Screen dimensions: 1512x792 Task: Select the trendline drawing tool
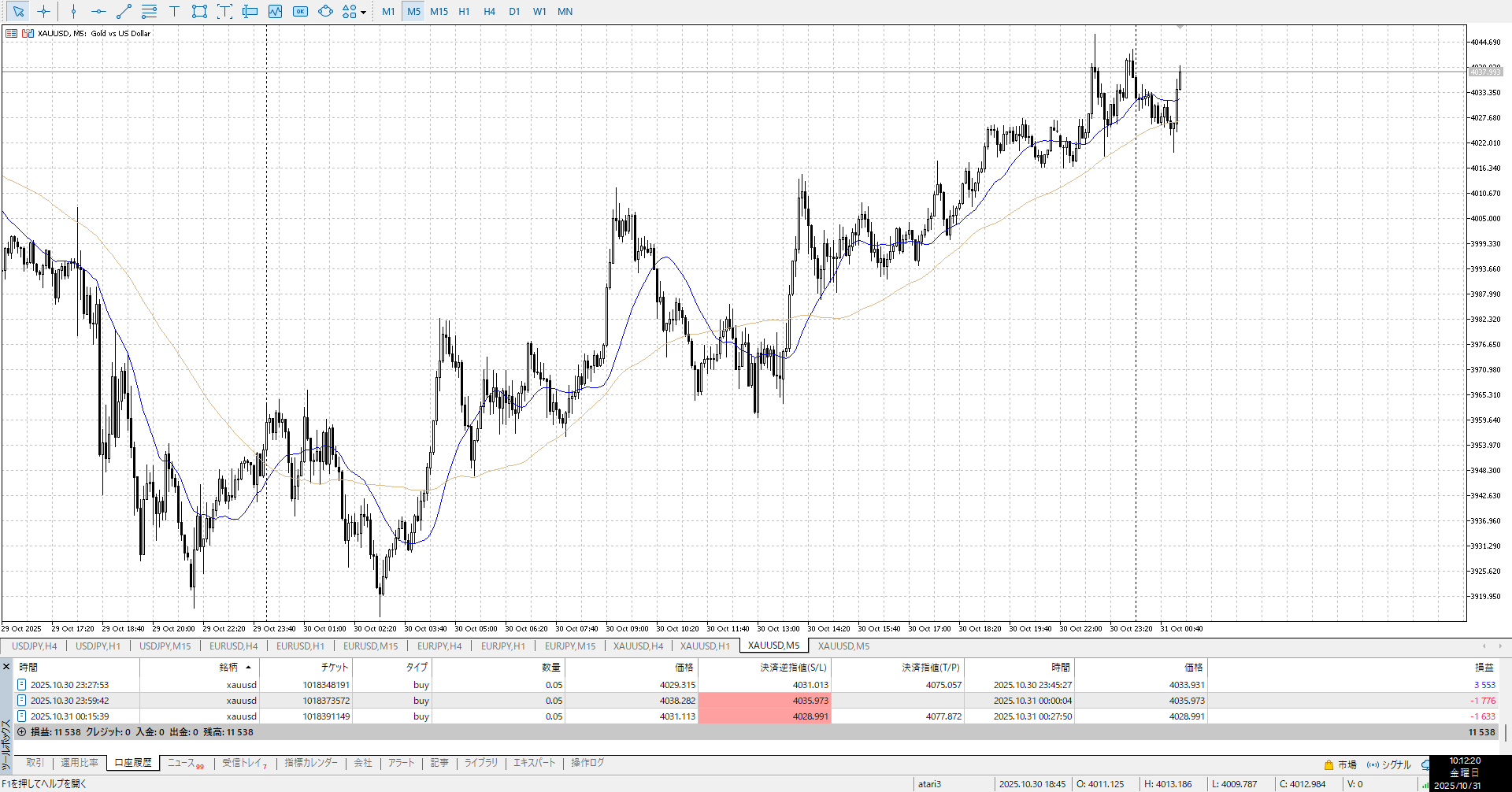[124, 11]
